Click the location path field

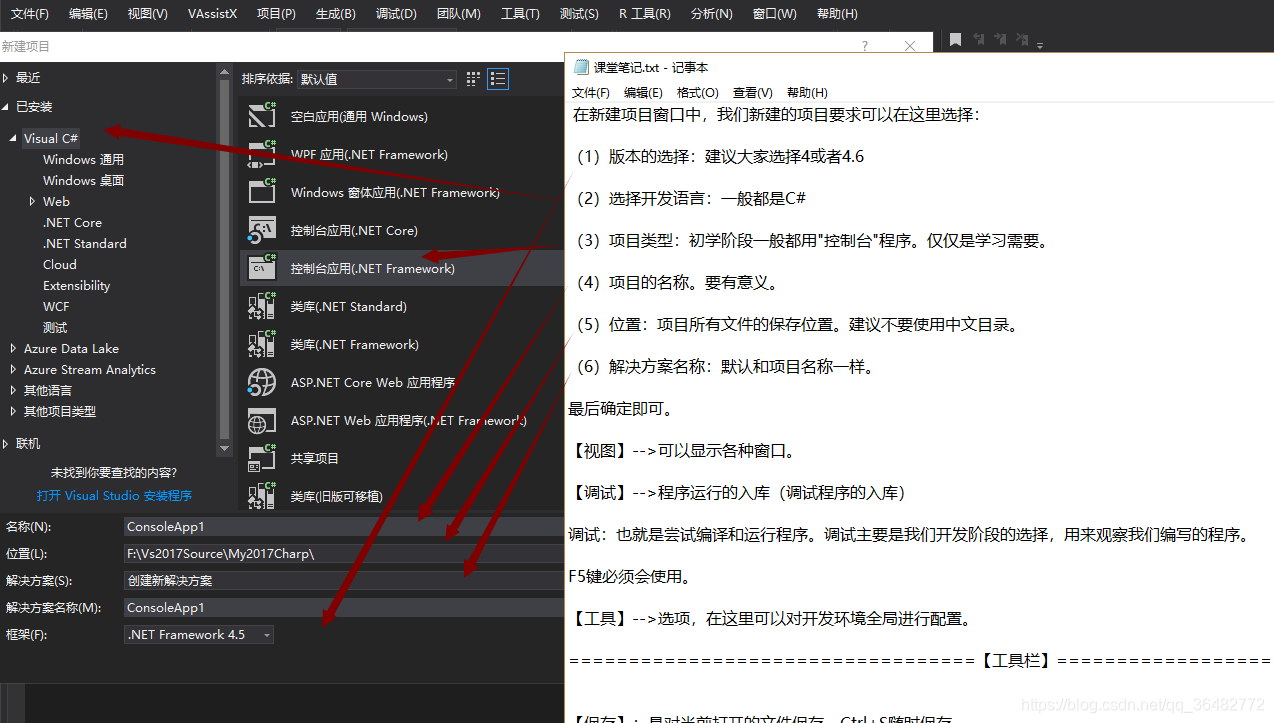345,553
